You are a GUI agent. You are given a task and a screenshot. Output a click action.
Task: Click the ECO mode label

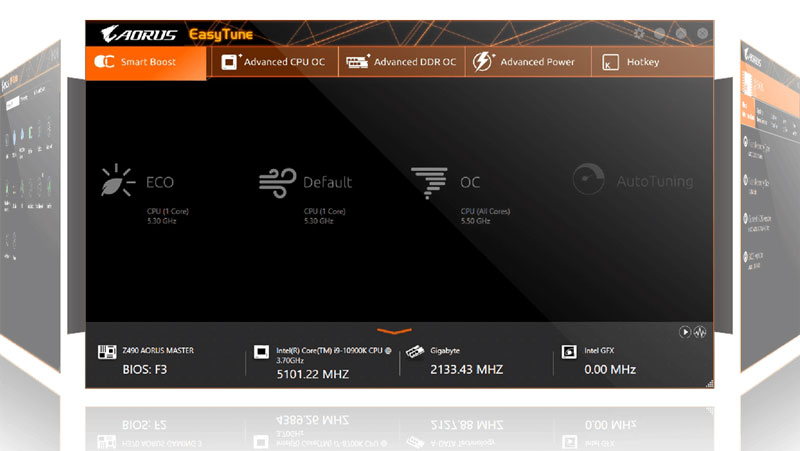tap(160, 182)
